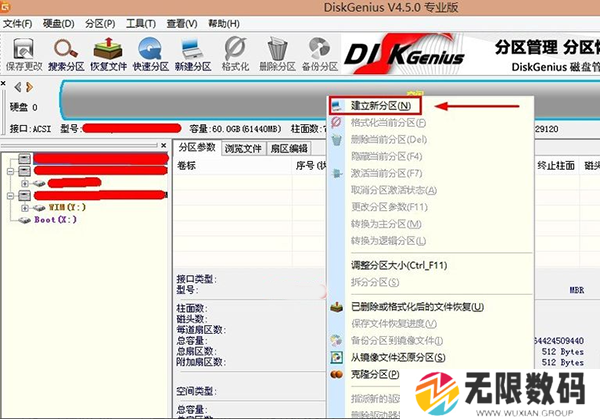Close the left tree panel X
The image size is (600, 419).
click(x=163, y=145)
